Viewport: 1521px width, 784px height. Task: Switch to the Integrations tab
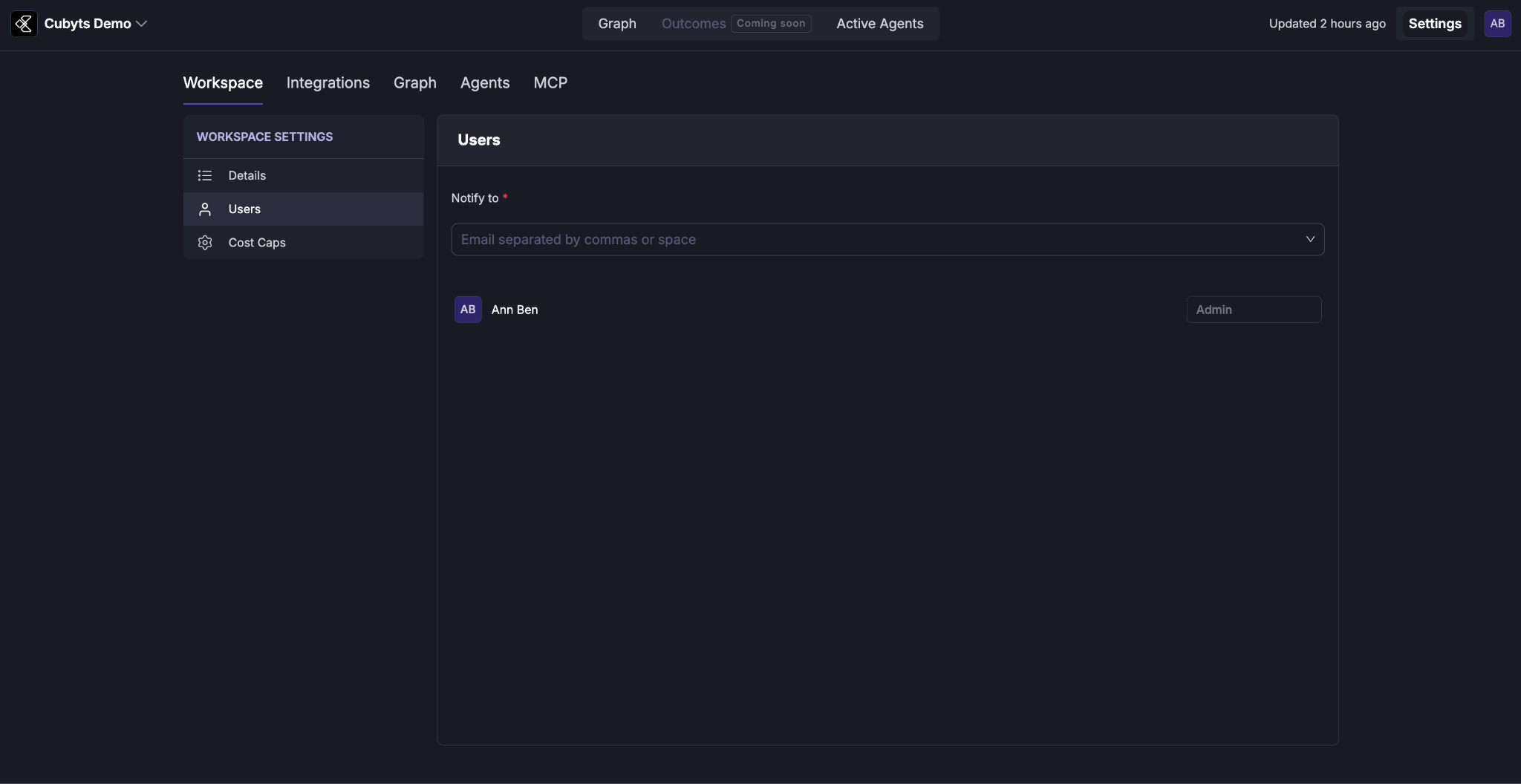[x=328, y=83]
